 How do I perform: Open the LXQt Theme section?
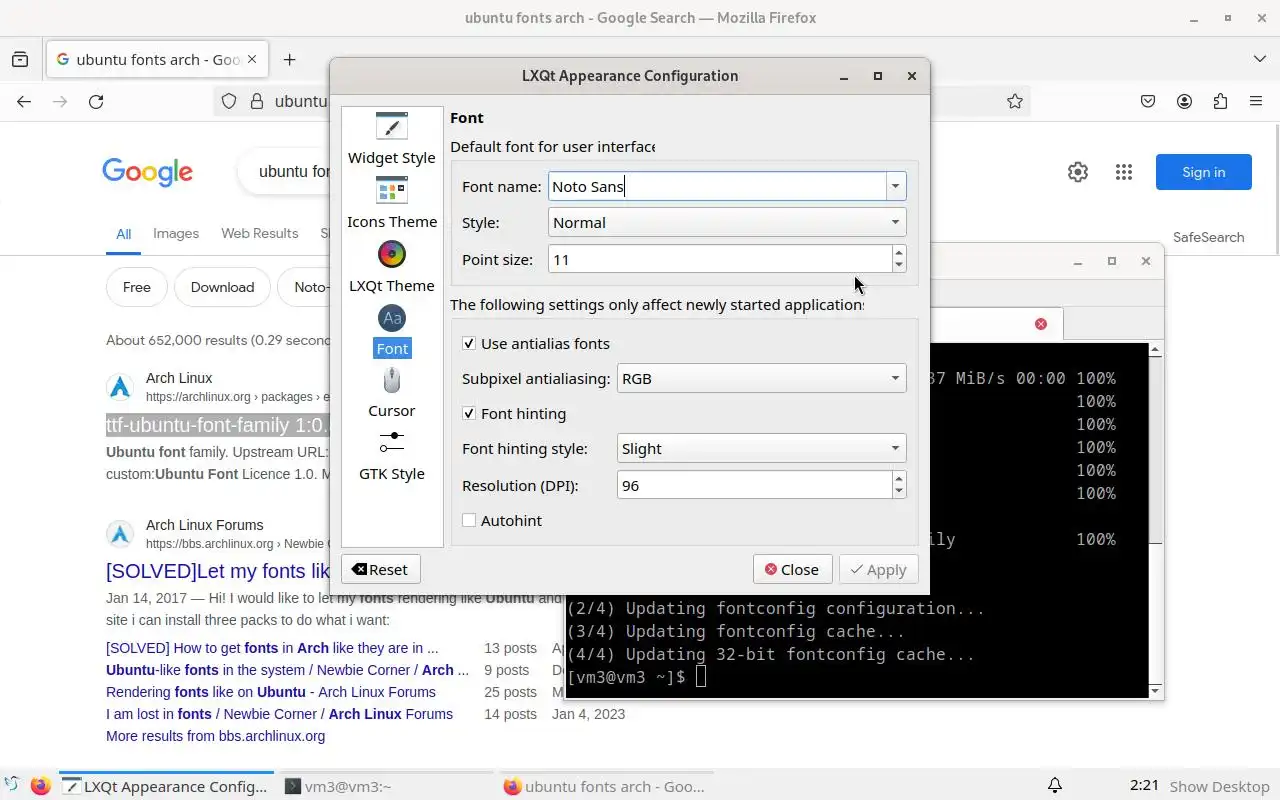point(392,267)
